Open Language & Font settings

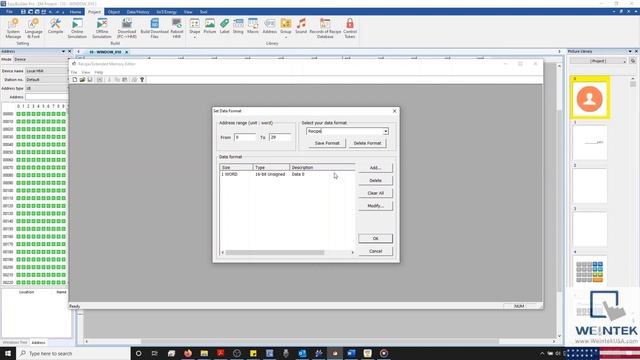[33, 28]
